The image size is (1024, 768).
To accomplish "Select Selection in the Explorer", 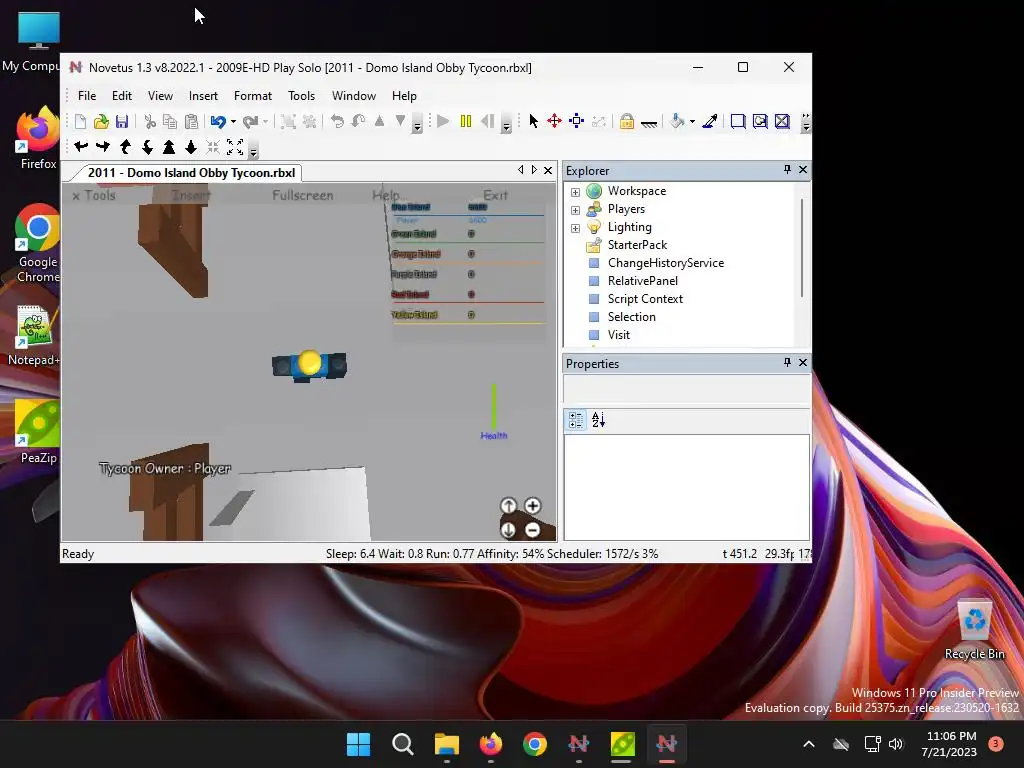I will (632, 317).
